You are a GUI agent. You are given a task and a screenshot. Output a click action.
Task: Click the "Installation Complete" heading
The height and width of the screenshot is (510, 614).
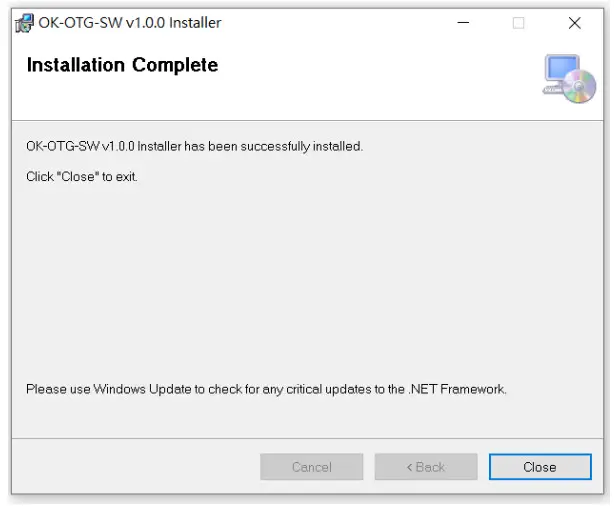(122, 66)
